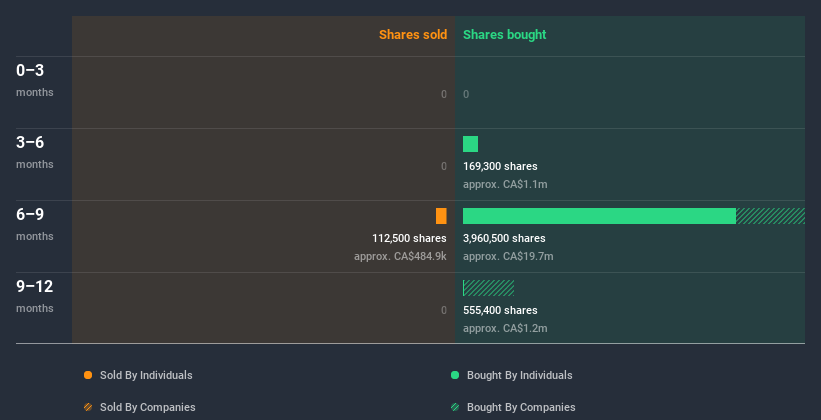Click the shares sold zero in 9–12 months row
This screenshot has height=420, width=821.
[444, 311]
